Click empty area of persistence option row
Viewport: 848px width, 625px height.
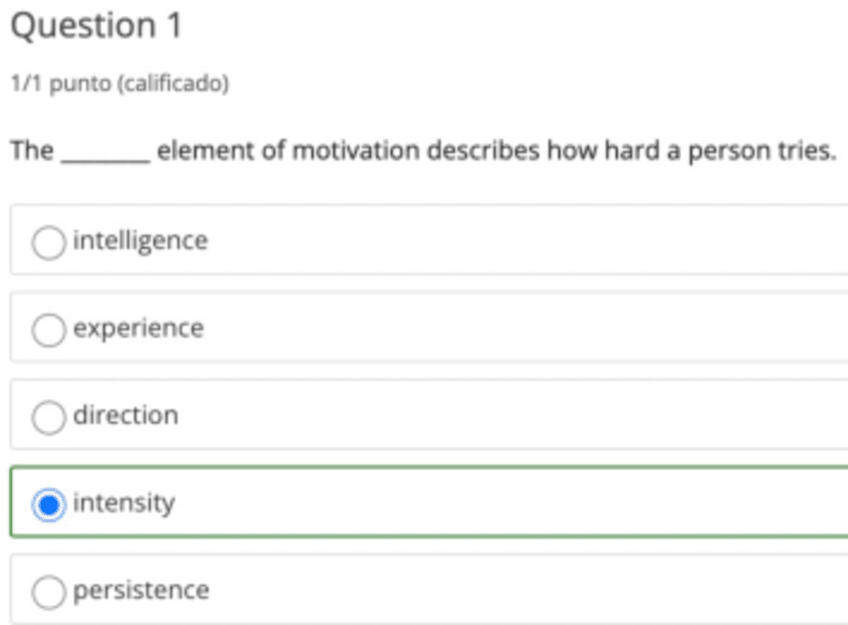[x=520, y=590]
